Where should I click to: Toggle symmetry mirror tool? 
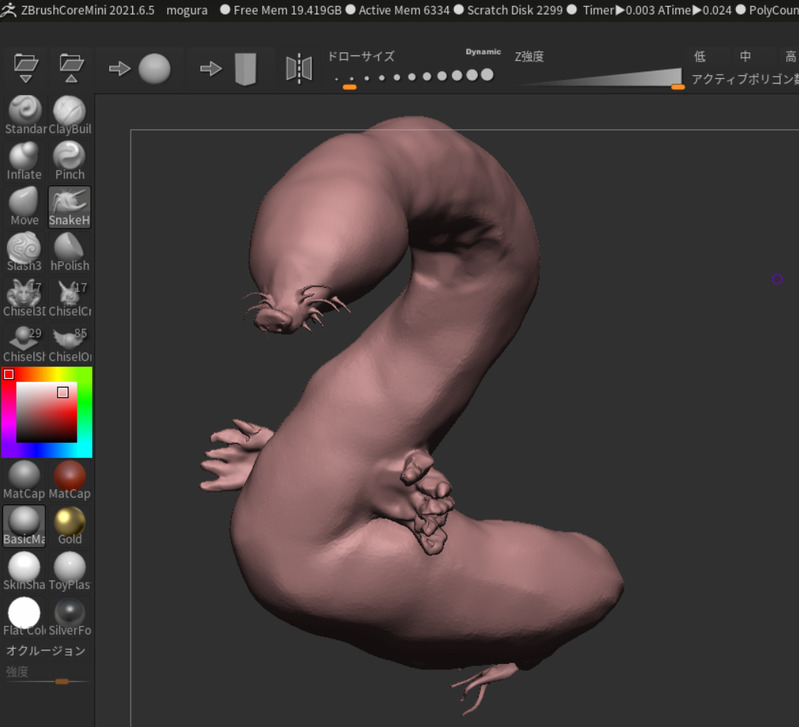pos(299,68)
